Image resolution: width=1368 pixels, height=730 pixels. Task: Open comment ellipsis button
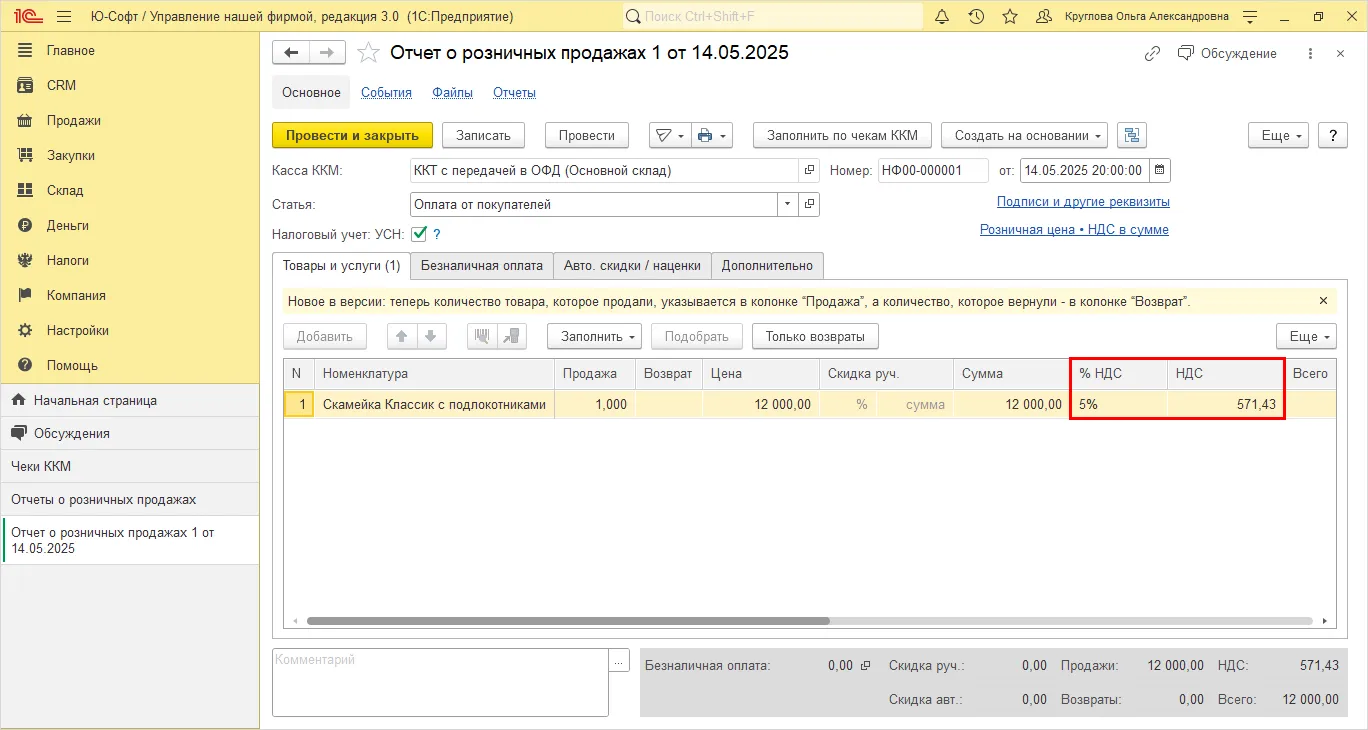click(x=620, y=660)
